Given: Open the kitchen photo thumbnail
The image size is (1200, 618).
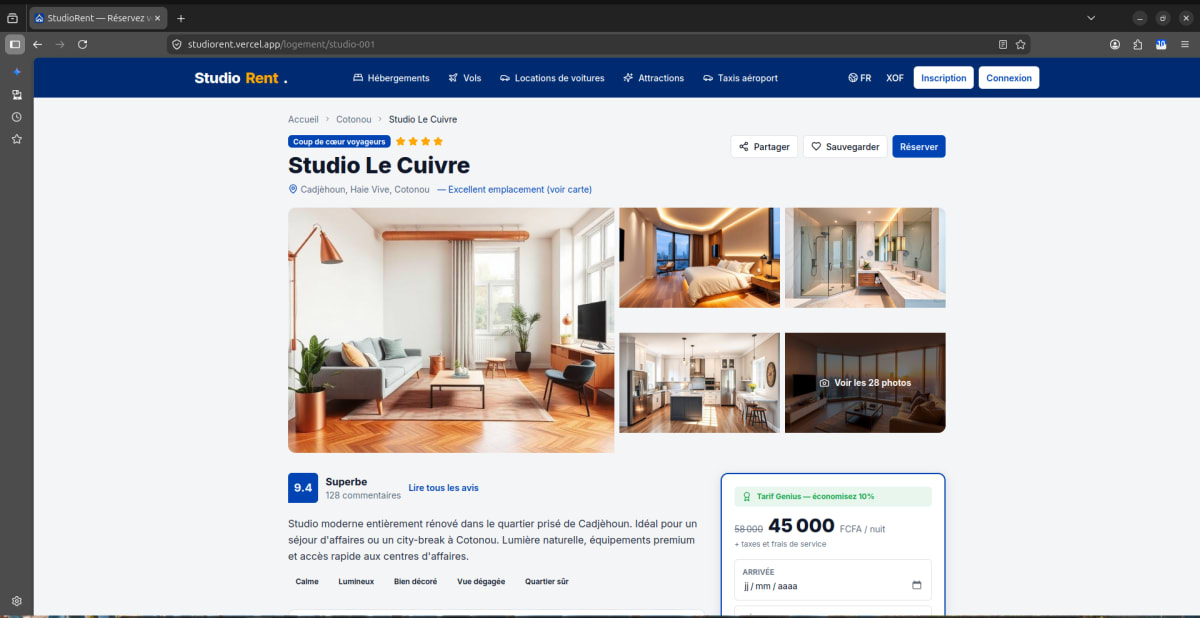Looking at the screenshot, I should [699, 383].
